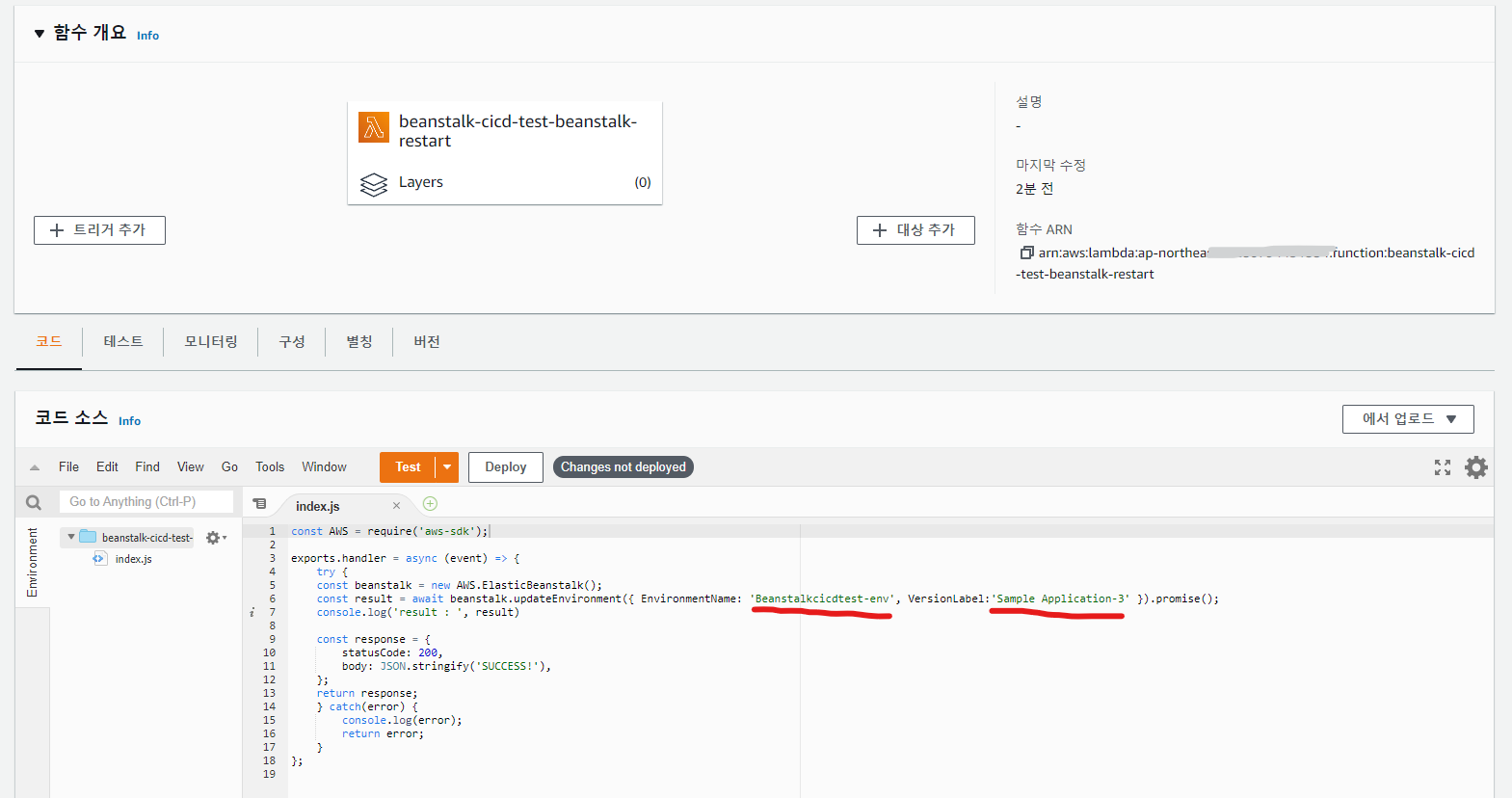The width and height of the screenshot is (1512, 798).
Task: Click the statusCode: 200 code line
Action: pos(392,652)
